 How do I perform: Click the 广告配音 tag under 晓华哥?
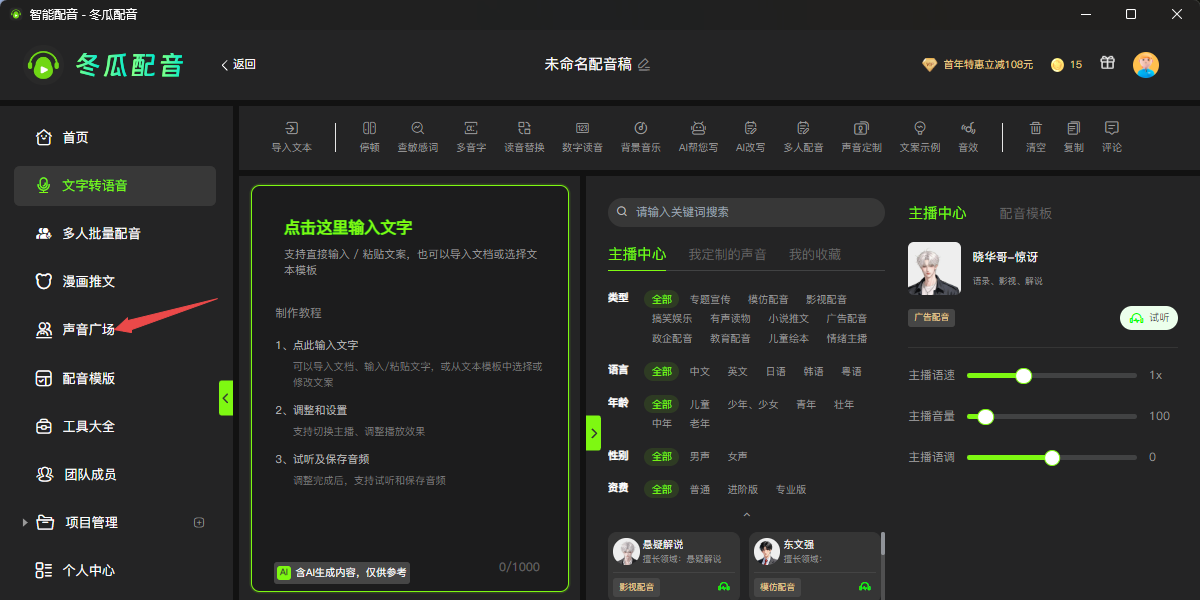coord(932,317)
